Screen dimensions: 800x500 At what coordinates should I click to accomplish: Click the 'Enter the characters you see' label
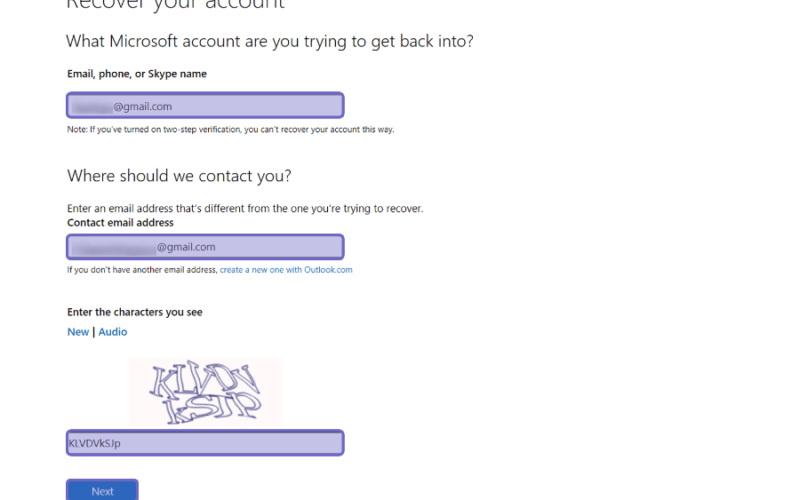coord(135,312)
